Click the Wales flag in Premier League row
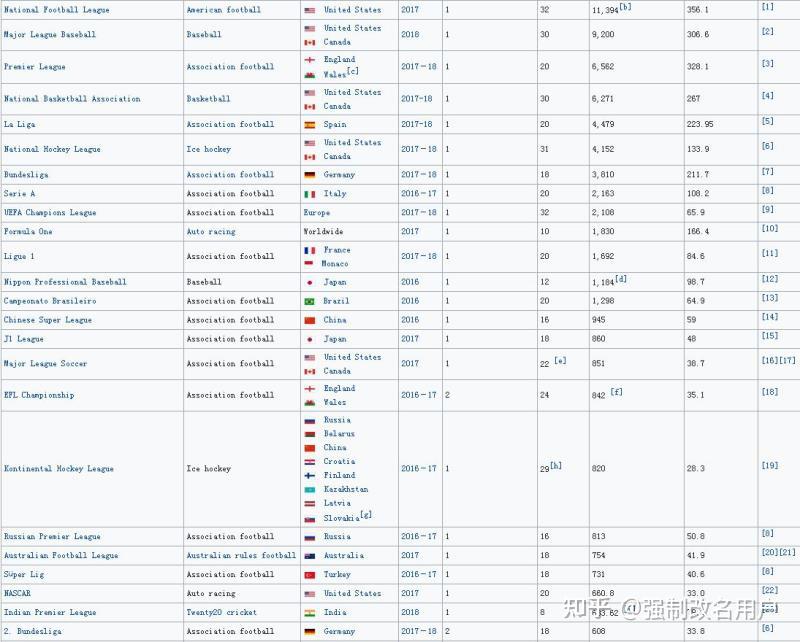Viewport: 800px width, 642px height. tap(310, 75)
